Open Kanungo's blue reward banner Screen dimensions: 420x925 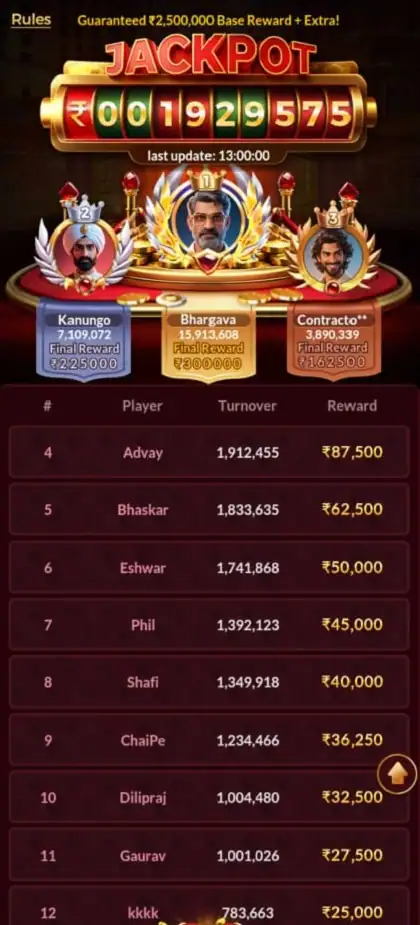pyautogui.click(x=84, y=340)
